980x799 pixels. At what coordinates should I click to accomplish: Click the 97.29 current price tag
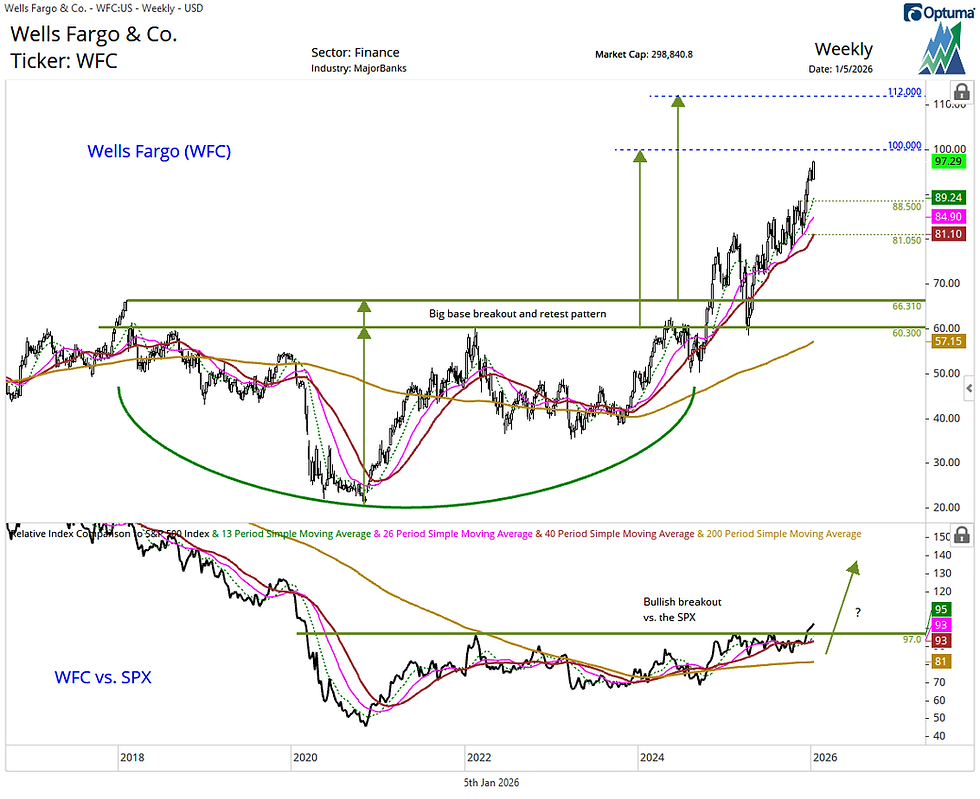coord(948,161)
